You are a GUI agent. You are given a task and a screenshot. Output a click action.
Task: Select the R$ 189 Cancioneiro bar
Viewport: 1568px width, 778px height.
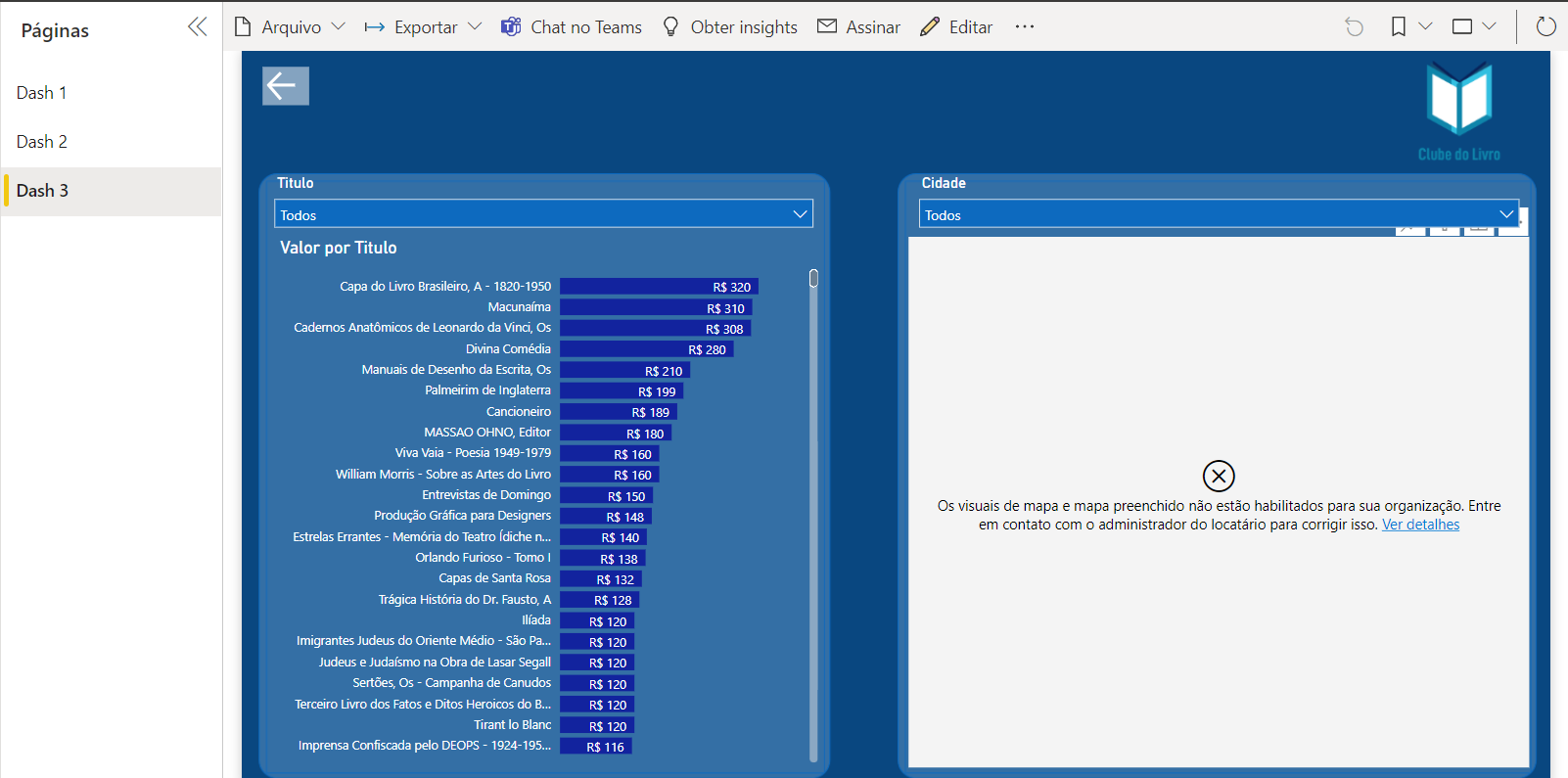point(619,412)
